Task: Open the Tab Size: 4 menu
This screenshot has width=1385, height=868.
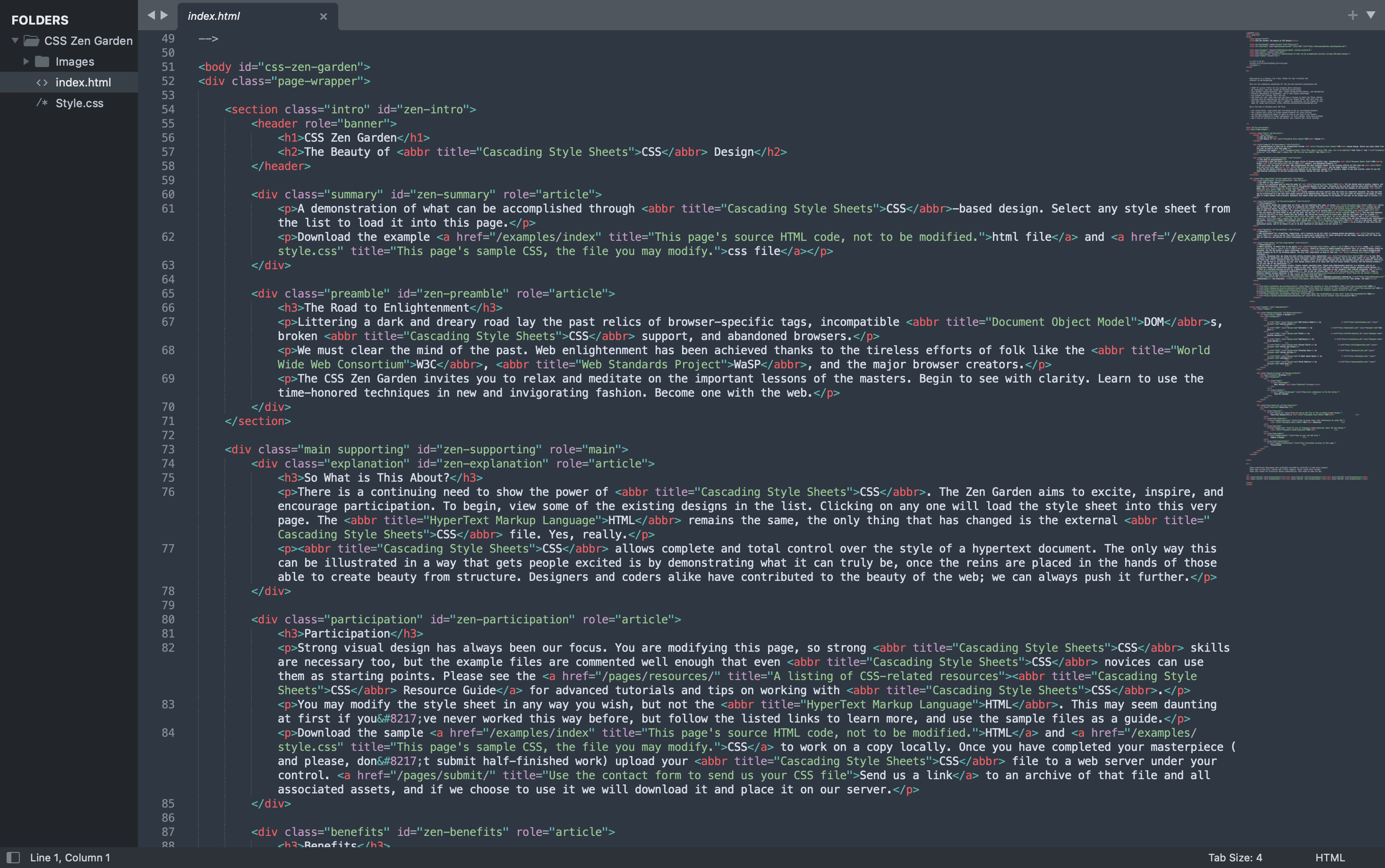Action: (x=1235, y=857)
